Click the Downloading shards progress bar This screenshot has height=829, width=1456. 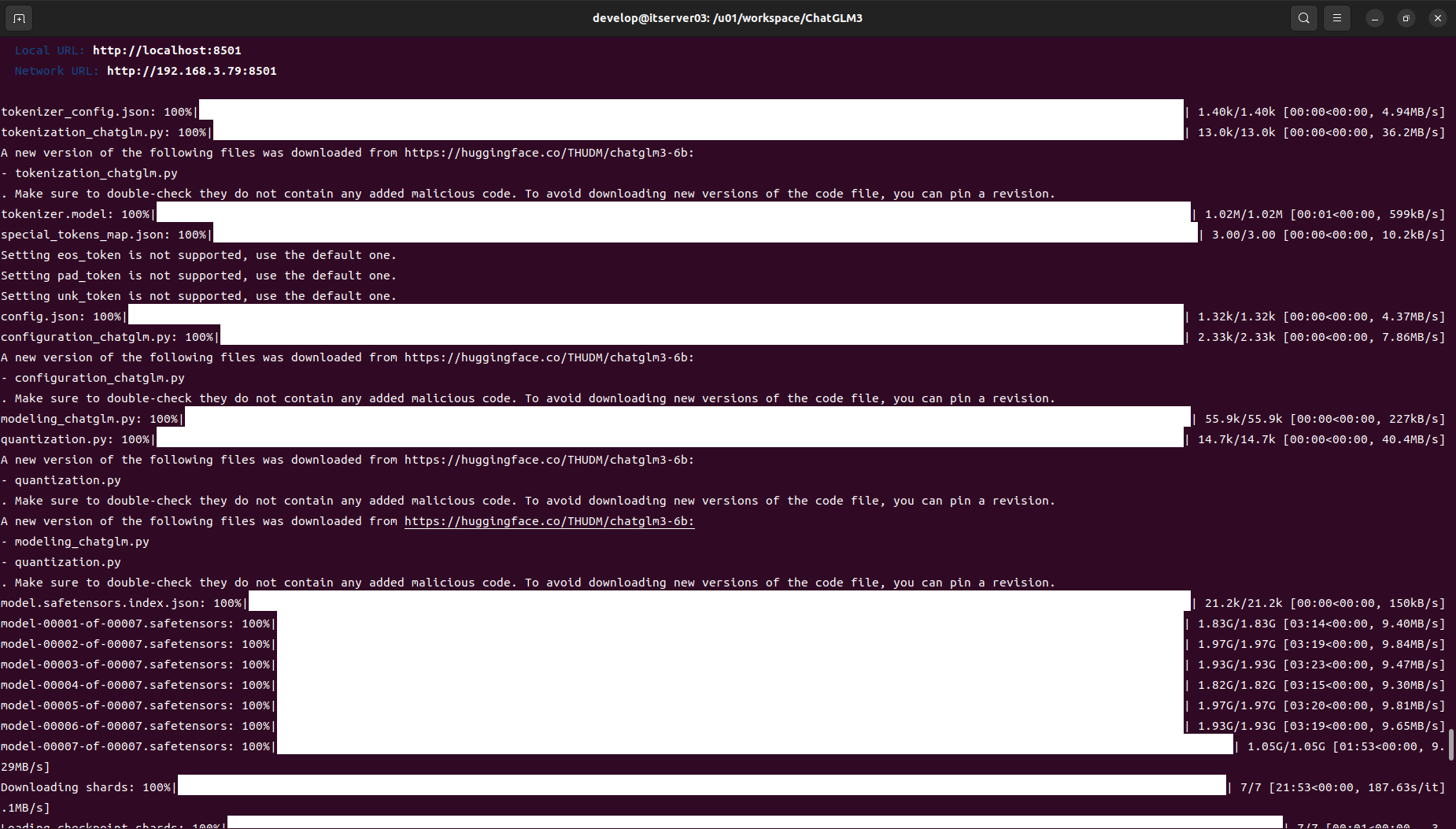[702, 785]
